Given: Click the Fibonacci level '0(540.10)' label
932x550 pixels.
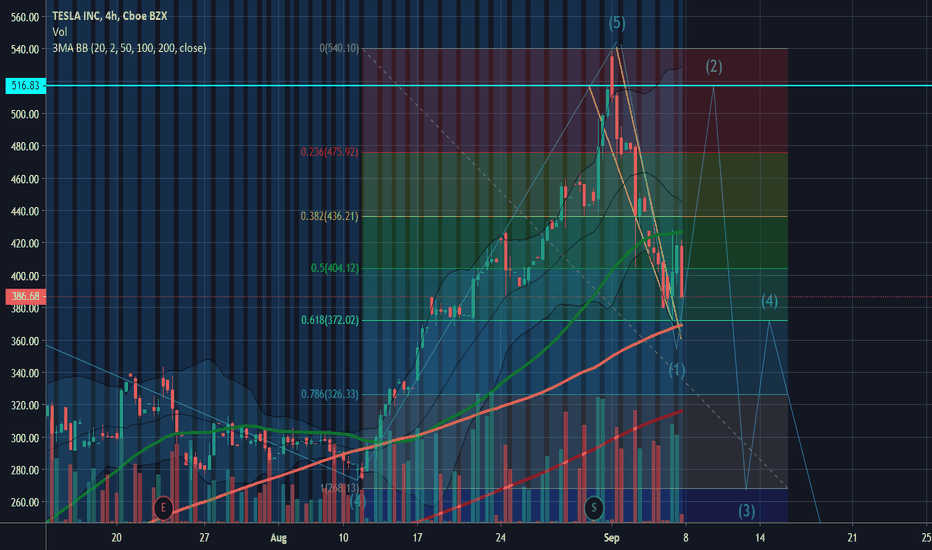Looking at the screenshot, I should pyautogui.click(x=339, y=48).
